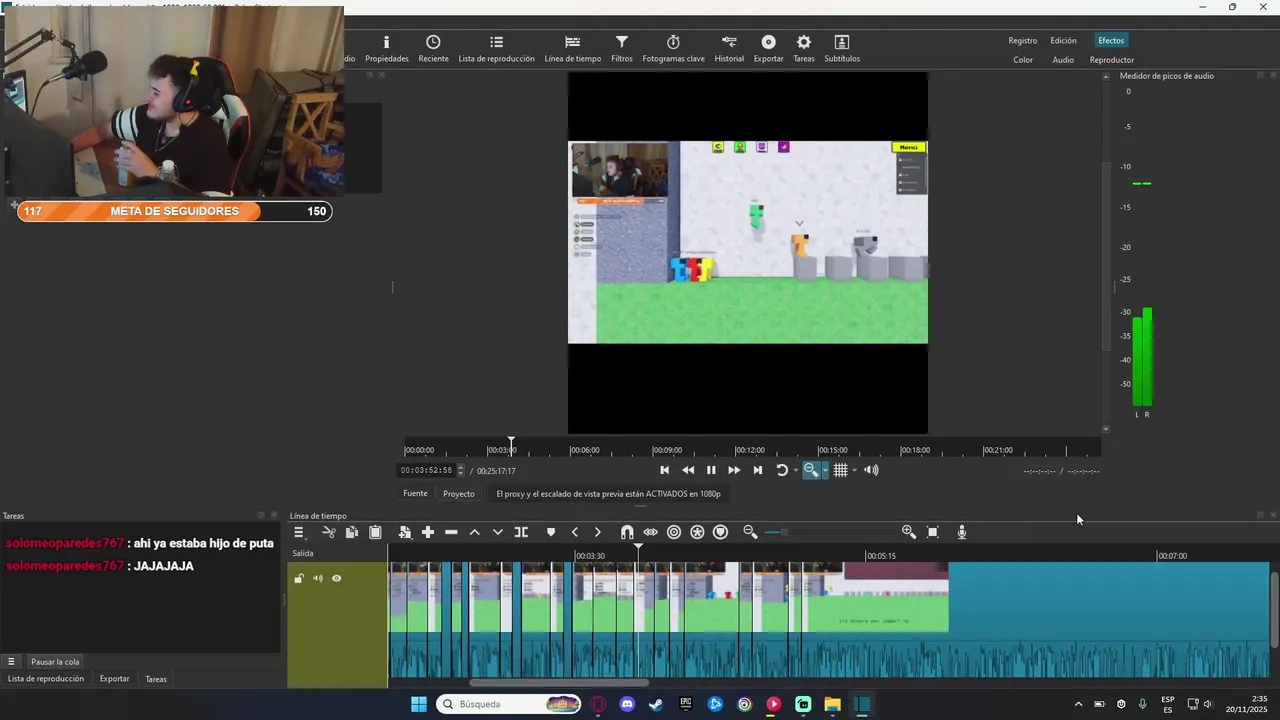Split clip at the playhead

click(521, 532)
